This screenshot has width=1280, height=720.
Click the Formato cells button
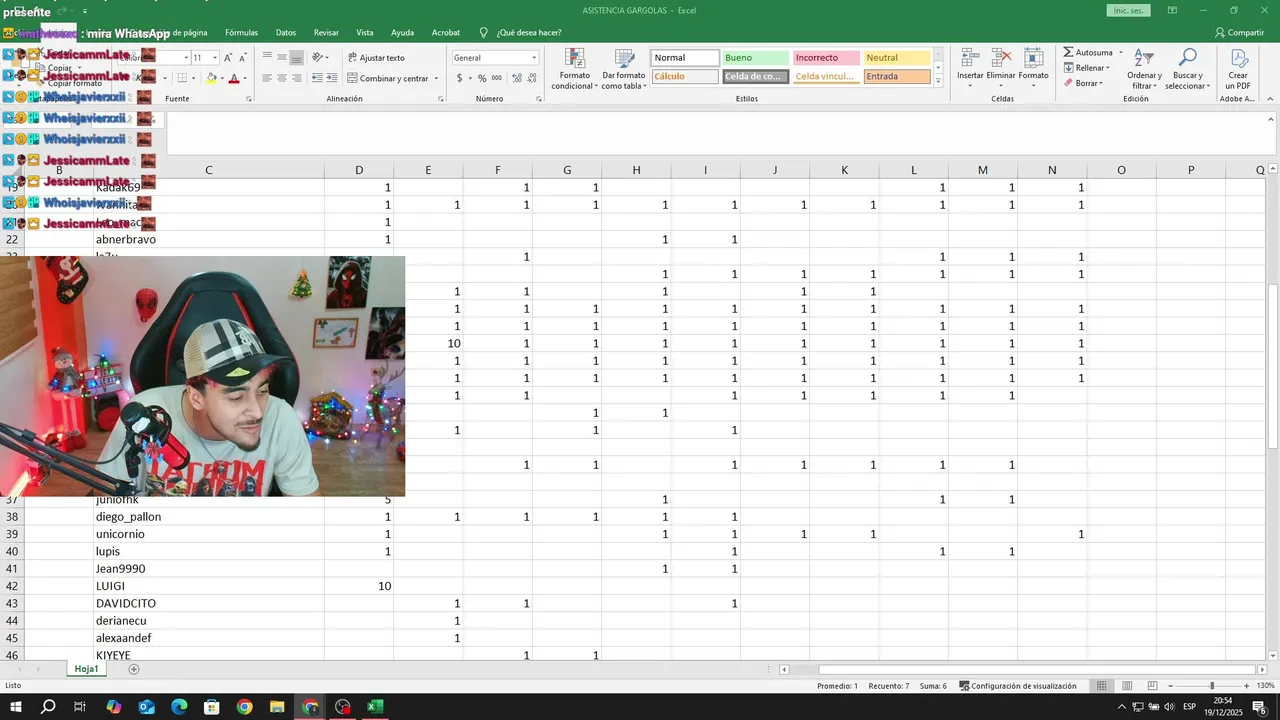pyautogui.click(x=1033, y=68)
